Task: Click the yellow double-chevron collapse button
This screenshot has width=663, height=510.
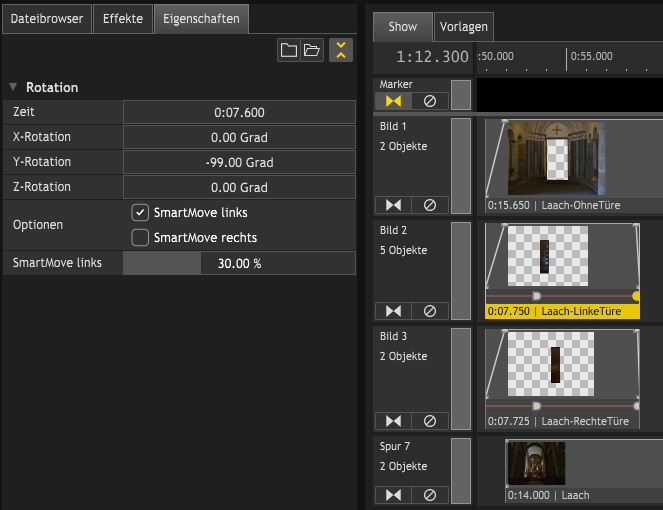Action: (341, 50)
